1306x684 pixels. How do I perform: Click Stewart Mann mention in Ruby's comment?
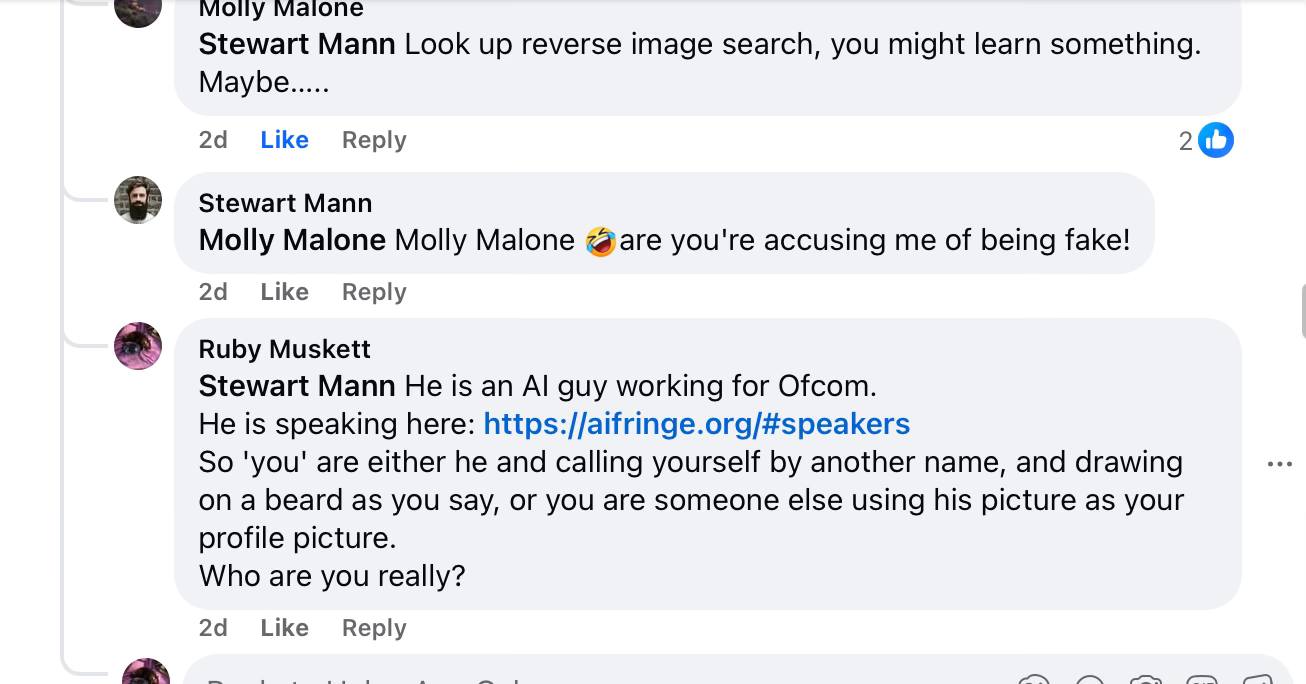(x=297, y=386)
